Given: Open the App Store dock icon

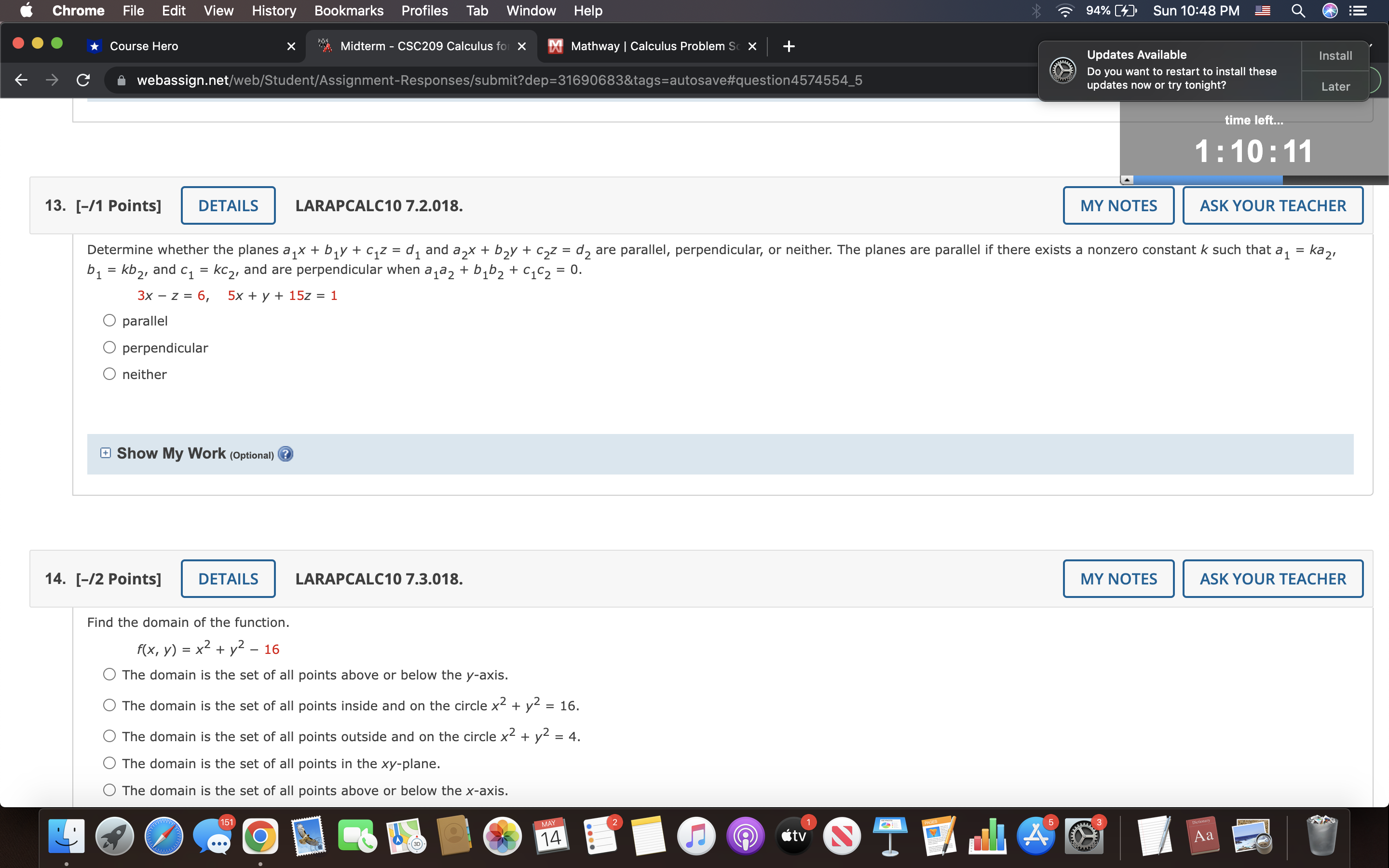Looking at the screenshot, I should click(x=1035, y=836).
